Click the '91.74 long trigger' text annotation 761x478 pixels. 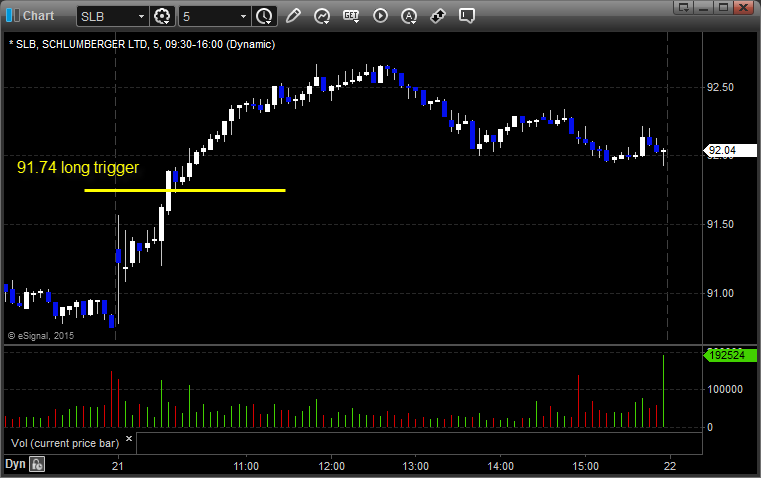coord(78,167)
